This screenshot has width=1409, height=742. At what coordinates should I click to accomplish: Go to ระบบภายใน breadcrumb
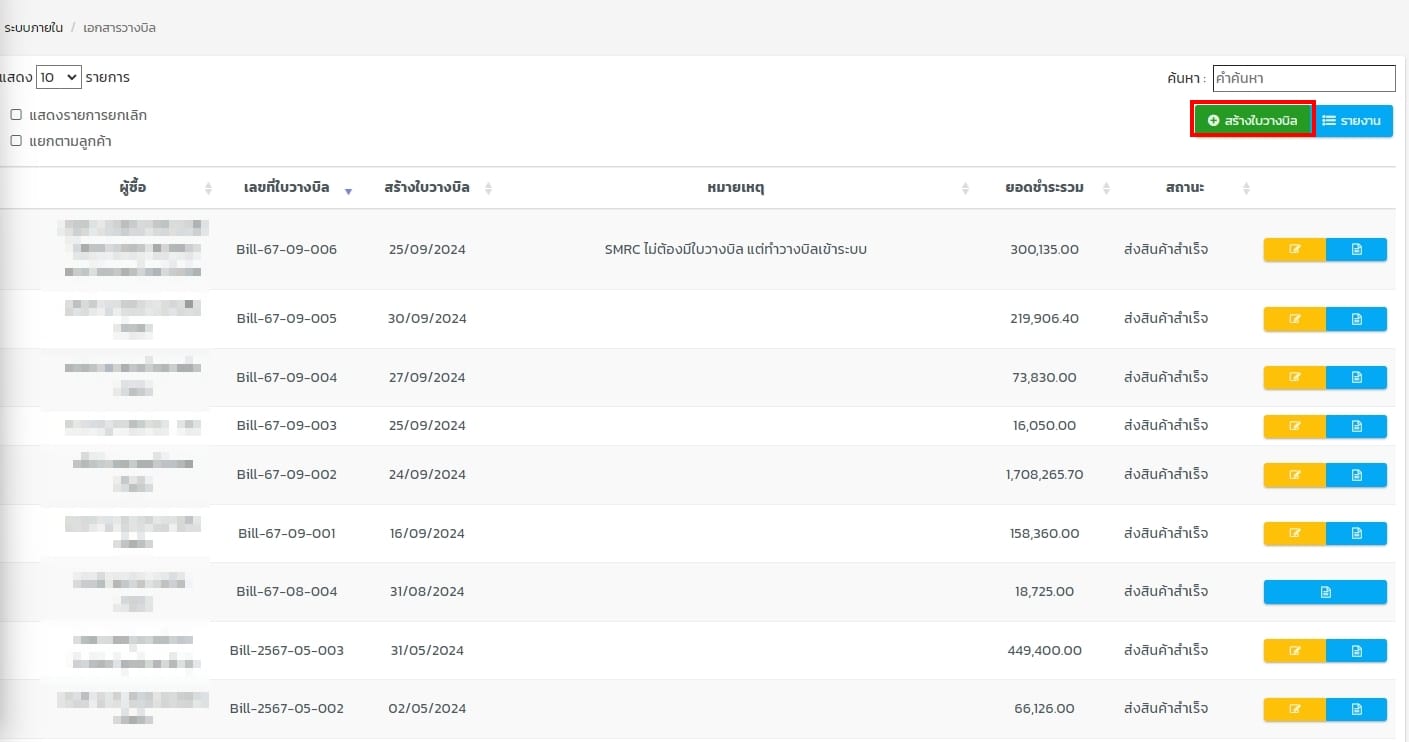point(33,28)
